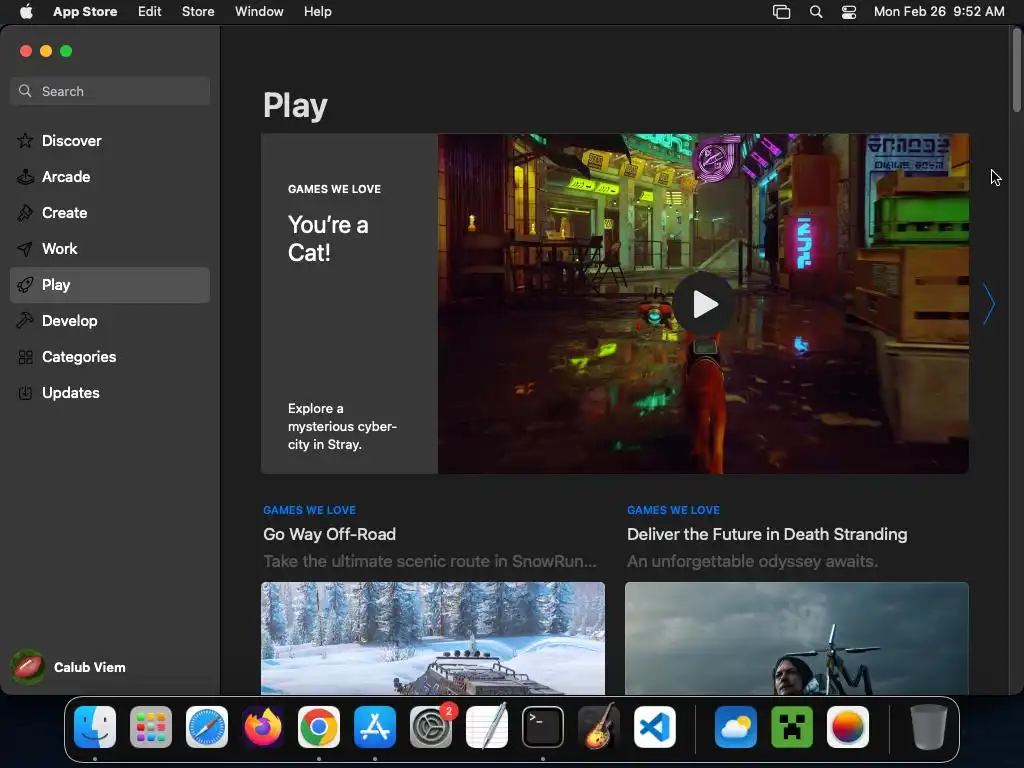Click the Play rocket icon

[x=25, y=285]
